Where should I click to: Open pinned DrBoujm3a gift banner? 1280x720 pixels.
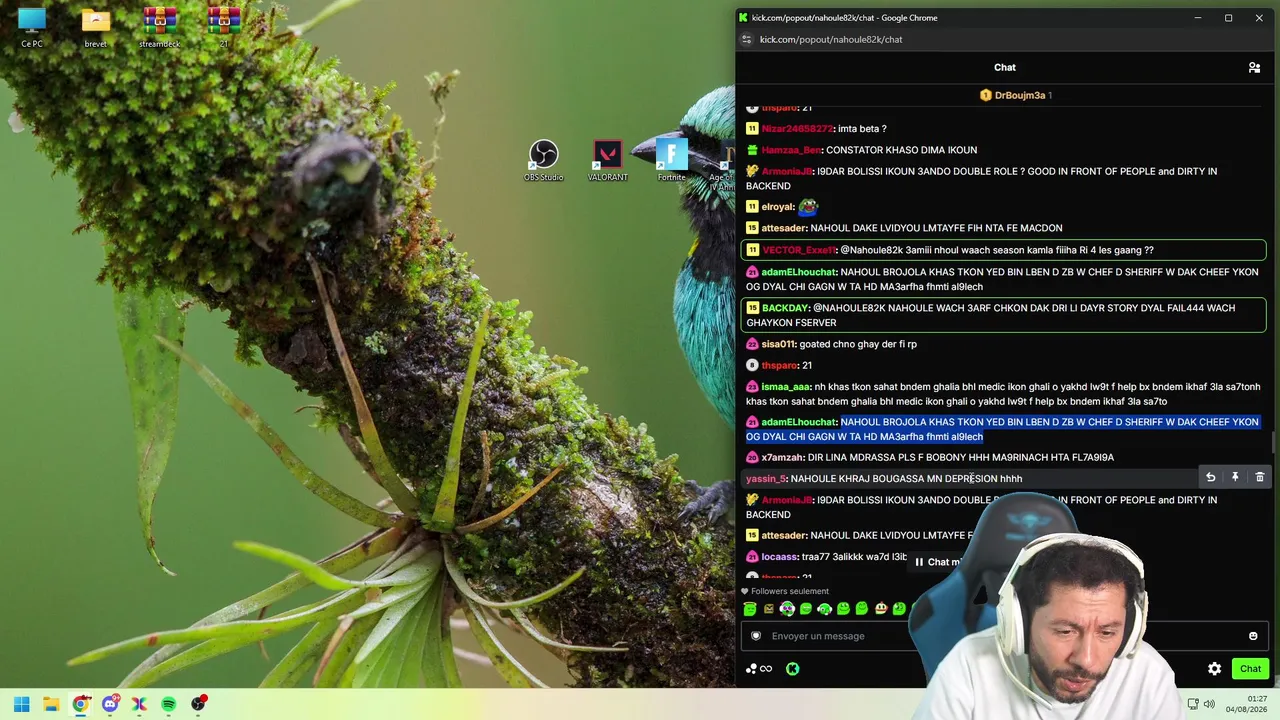pyautogui.click(x=1015, y=95)
